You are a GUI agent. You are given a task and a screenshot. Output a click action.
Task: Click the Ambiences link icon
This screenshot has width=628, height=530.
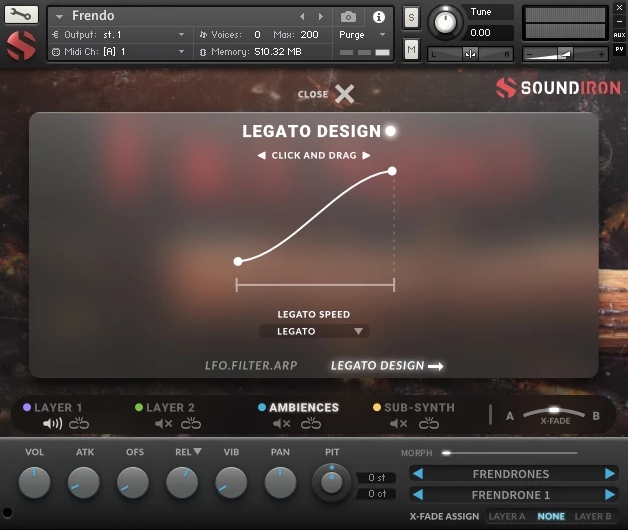(x=311, y=423)
